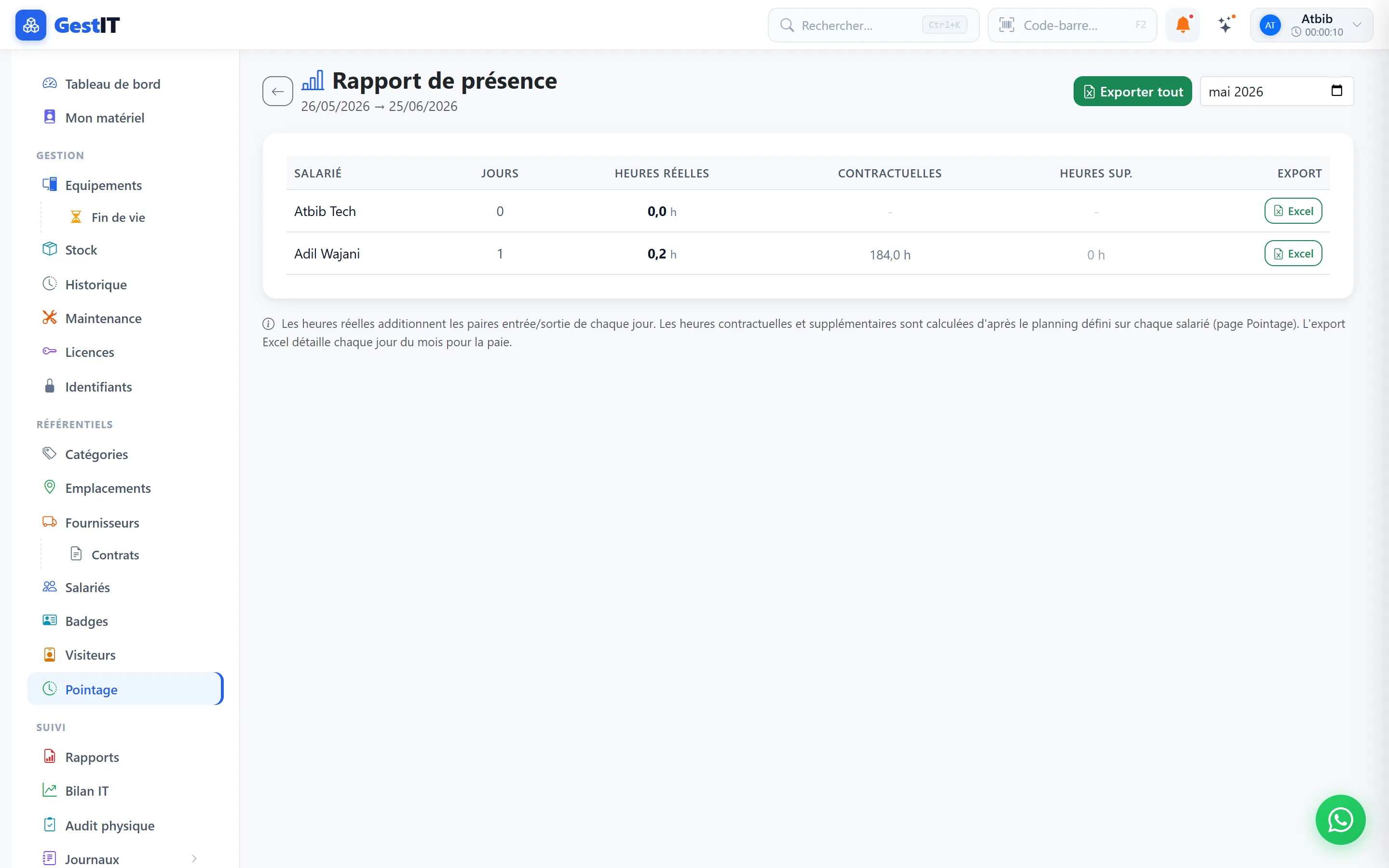
Task: Click the AT user avatar
Action: [x=1269, y=25]
